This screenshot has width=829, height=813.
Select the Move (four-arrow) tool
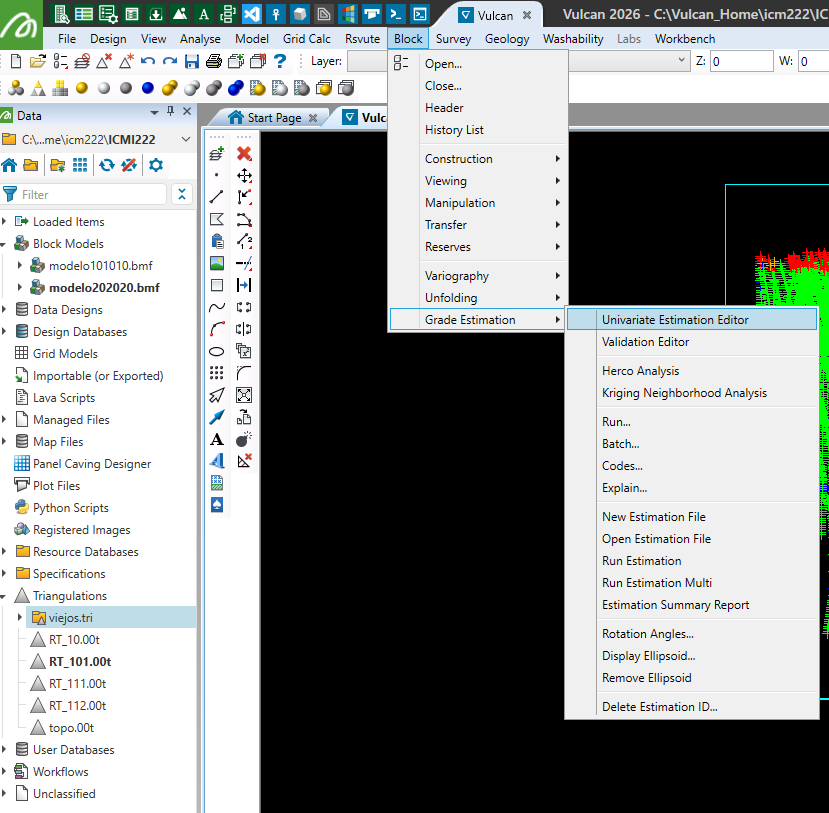pyautogui.click(x=244, y=175)
